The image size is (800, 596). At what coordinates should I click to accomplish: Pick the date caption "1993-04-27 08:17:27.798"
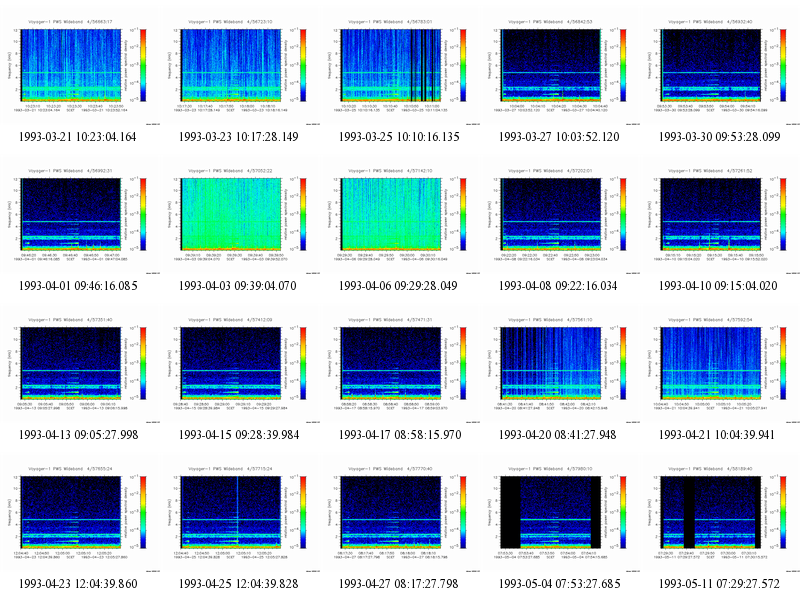pos(398,584)
